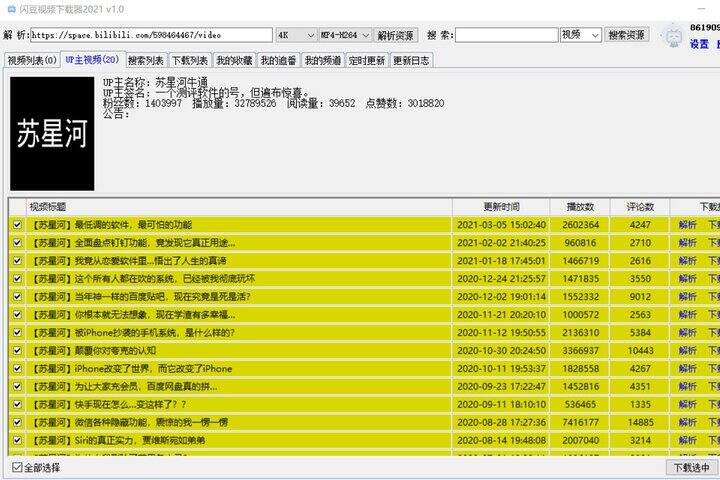The image size is (720, 480).
Task: Click 解析 link for the 2021-02-02 video
Action: pyautogui.click(x=687, y=243)
